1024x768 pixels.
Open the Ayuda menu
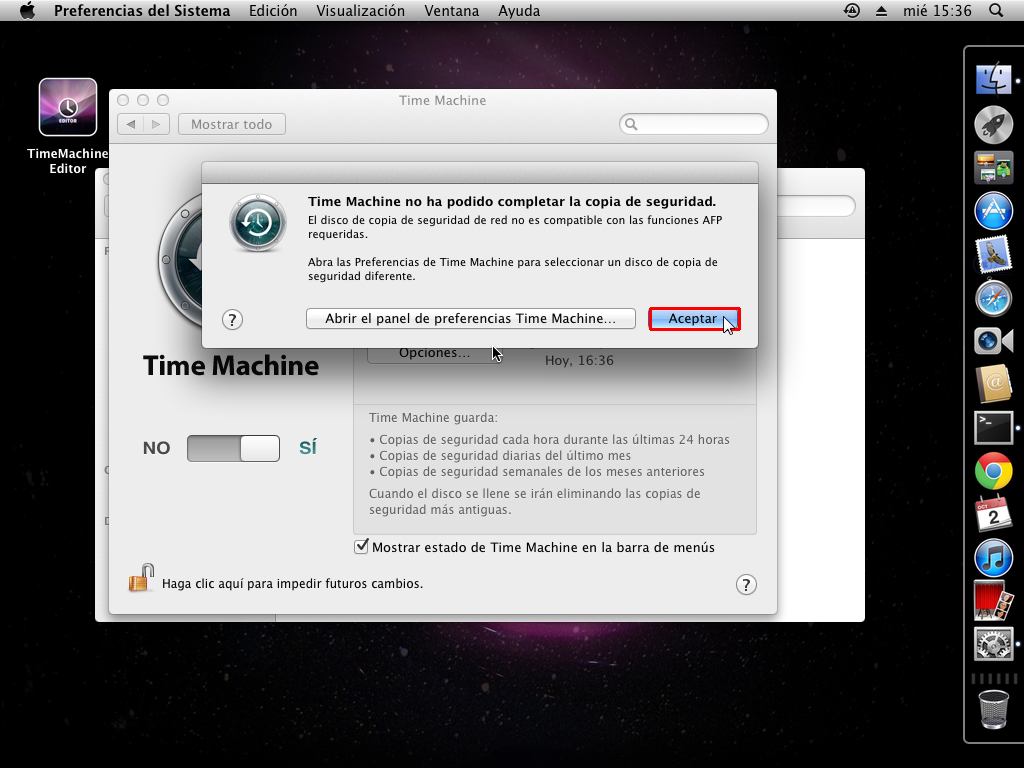click(x=519, y=11)
